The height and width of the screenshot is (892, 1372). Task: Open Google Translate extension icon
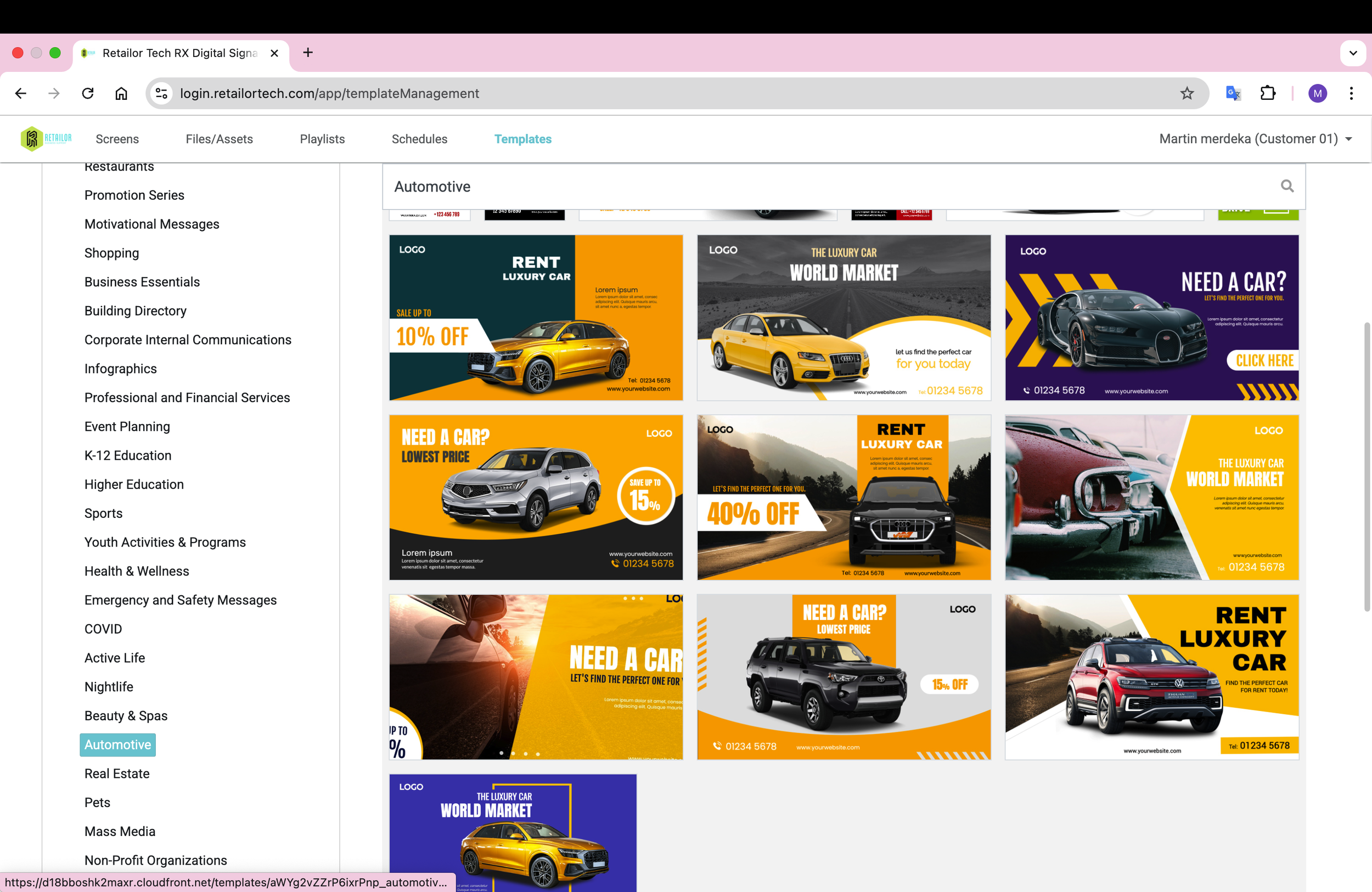(x=1233, y=93)
